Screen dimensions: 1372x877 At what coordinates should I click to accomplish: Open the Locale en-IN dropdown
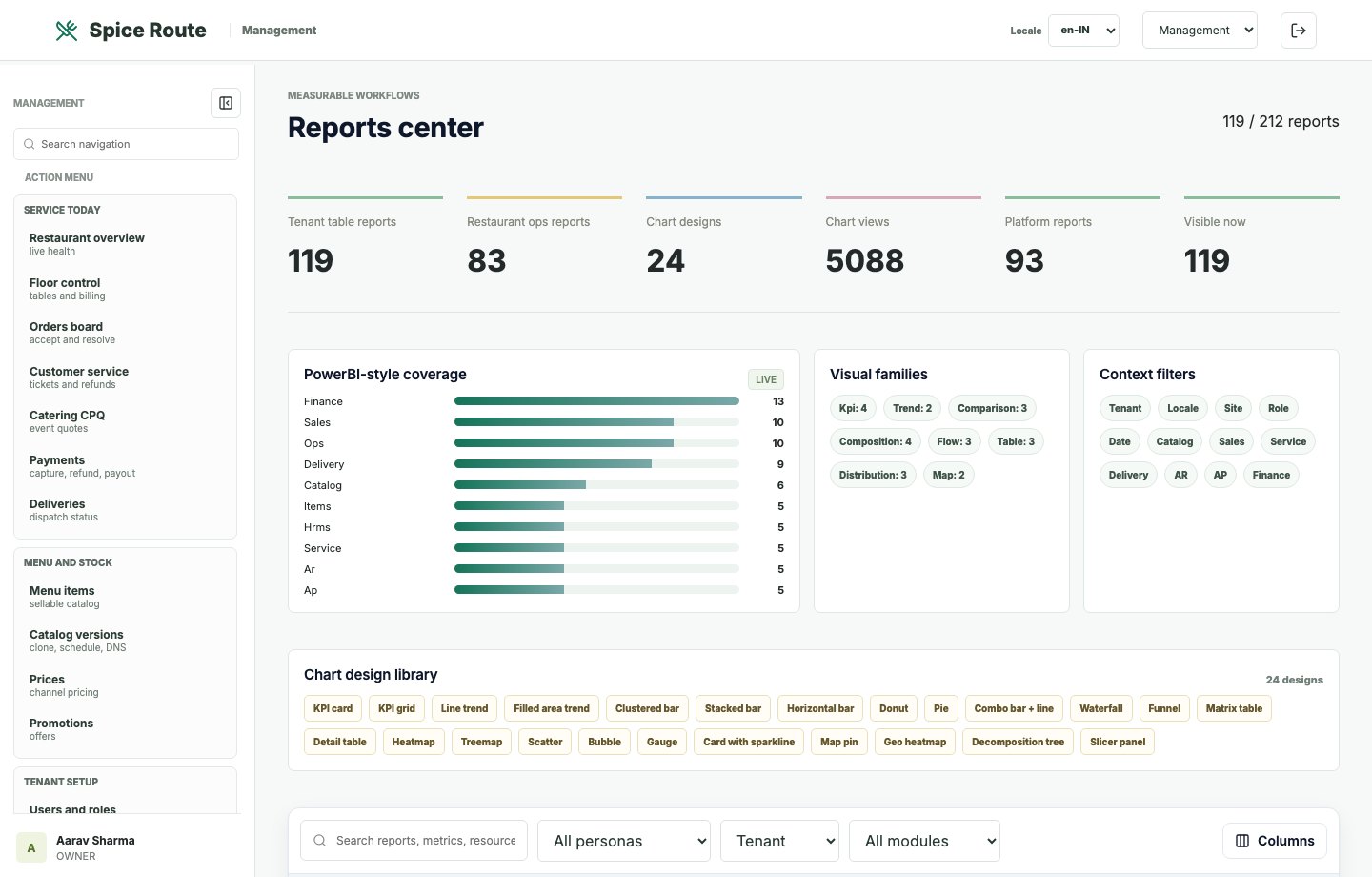[1083, 31]
